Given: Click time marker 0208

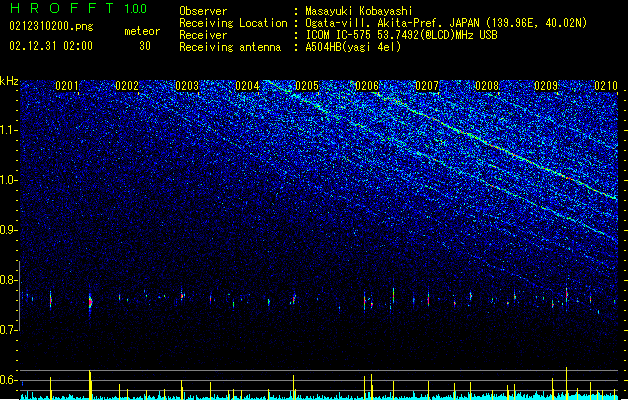Looking at the screenshot, I should [487, 86].
